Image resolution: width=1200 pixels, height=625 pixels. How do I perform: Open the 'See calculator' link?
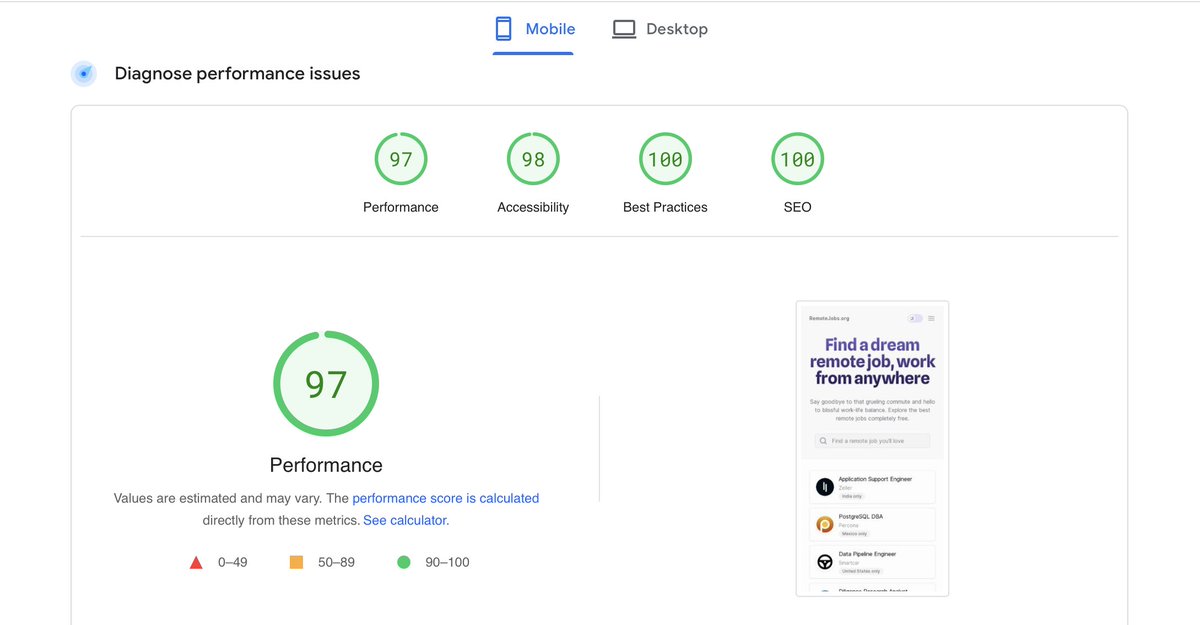pyautogui.click(x=405, y=520)
